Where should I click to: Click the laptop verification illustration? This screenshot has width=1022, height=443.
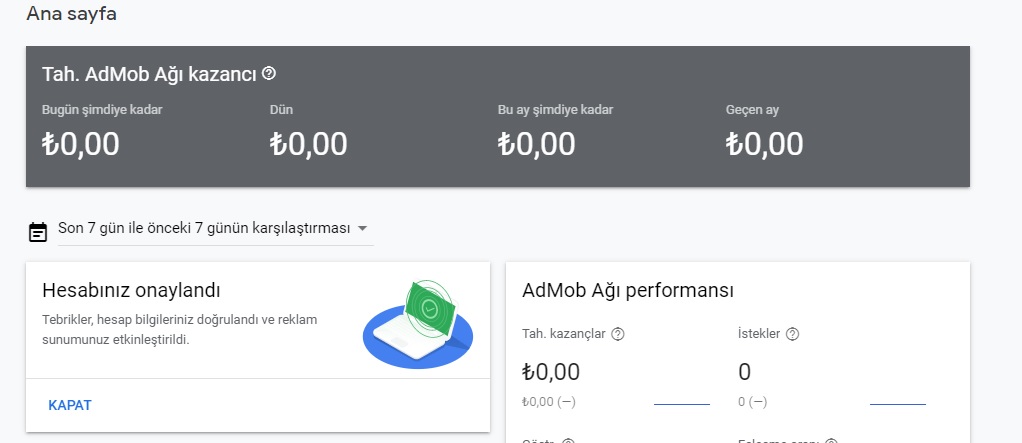(418, 324)
